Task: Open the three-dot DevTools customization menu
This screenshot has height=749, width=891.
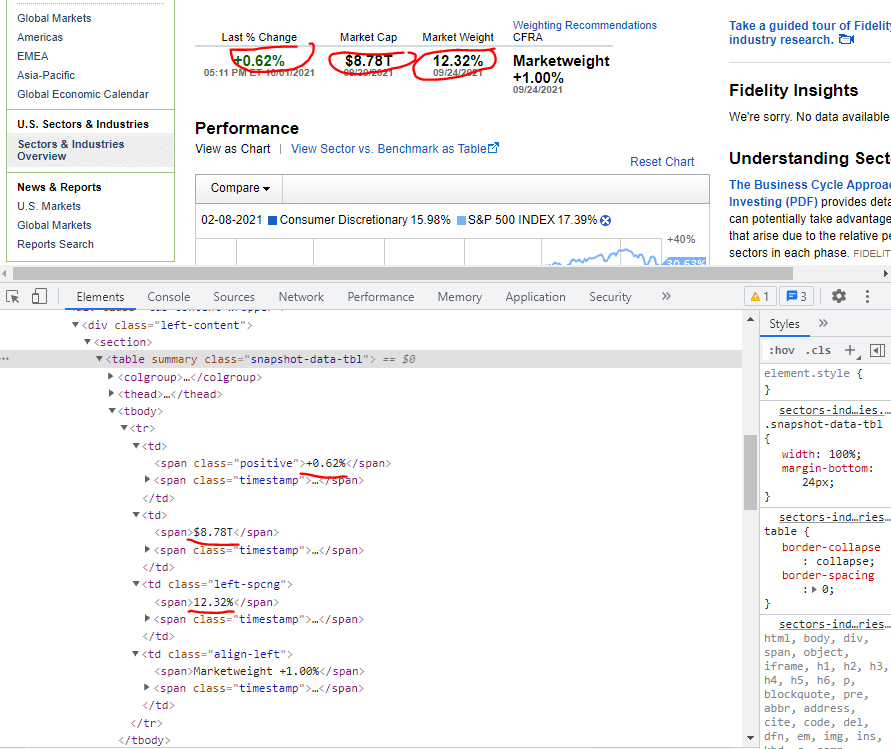Action: 868,296
